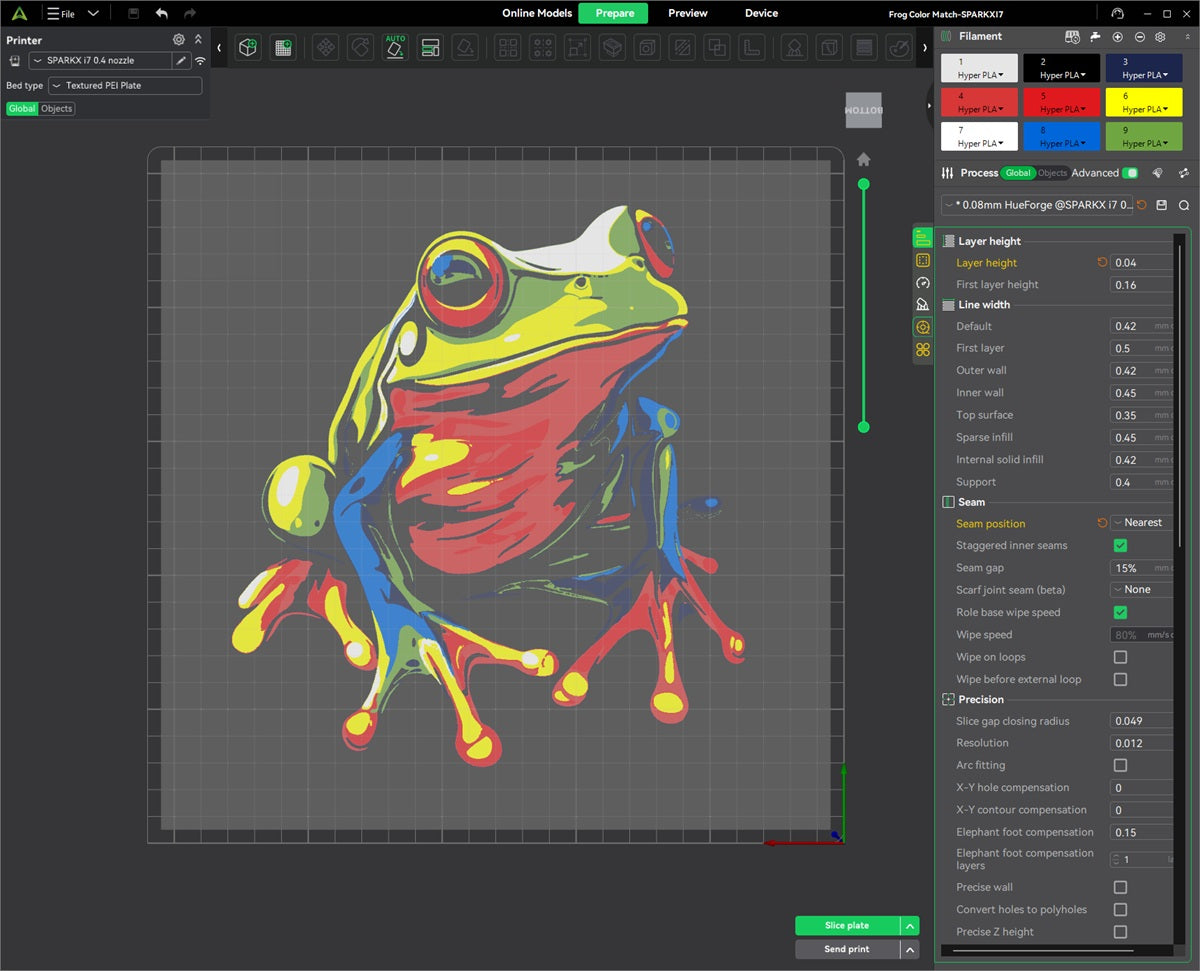This screenshot has width=1200, height=971.
Task: Uncheck Staggered inner seams
Action: coord(1120,545)
